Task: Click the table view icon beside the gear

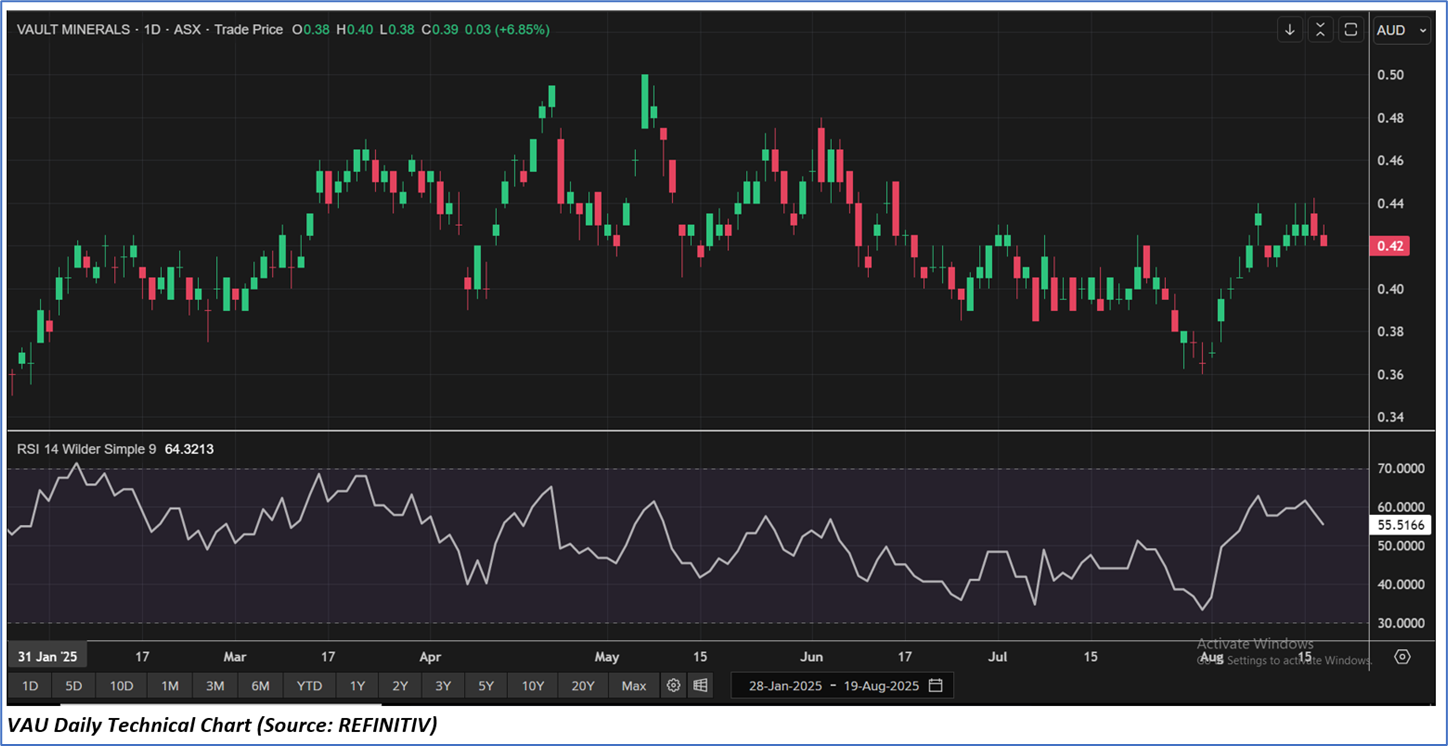Action: click(700, 686)
